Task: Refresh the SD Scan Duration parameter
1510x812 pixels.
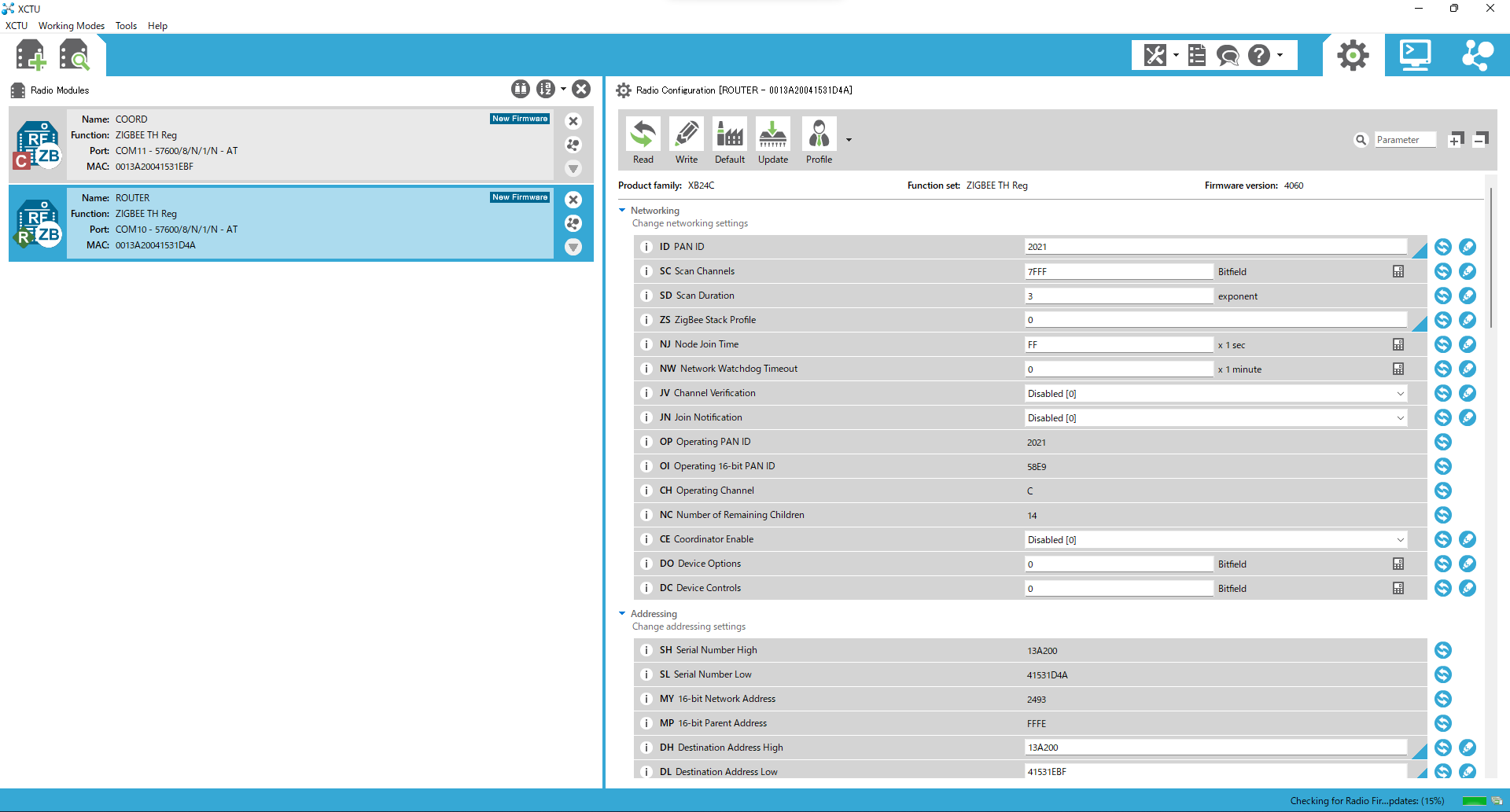Action: 1443,296
